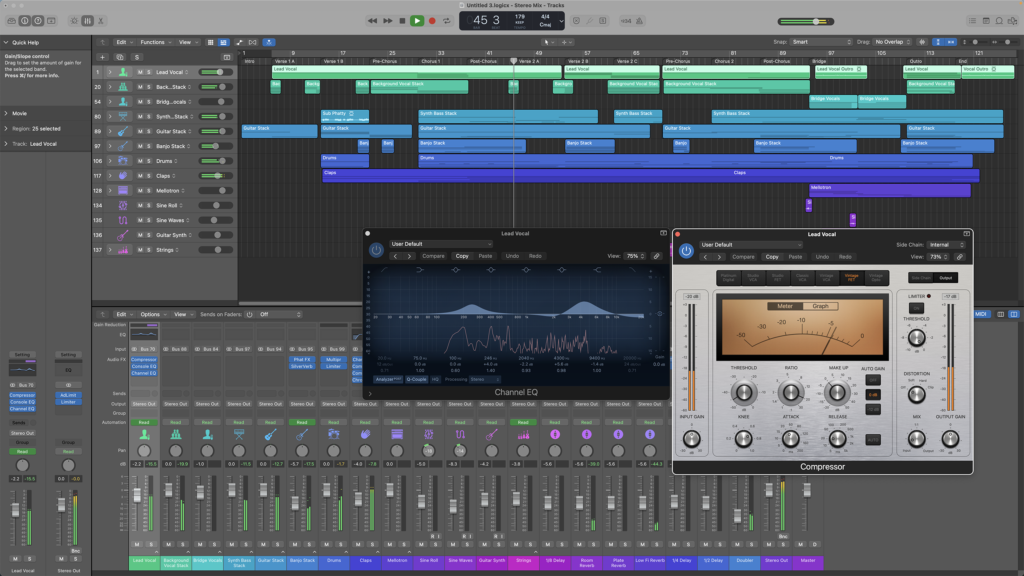Add a new track with the plus button

103,57
